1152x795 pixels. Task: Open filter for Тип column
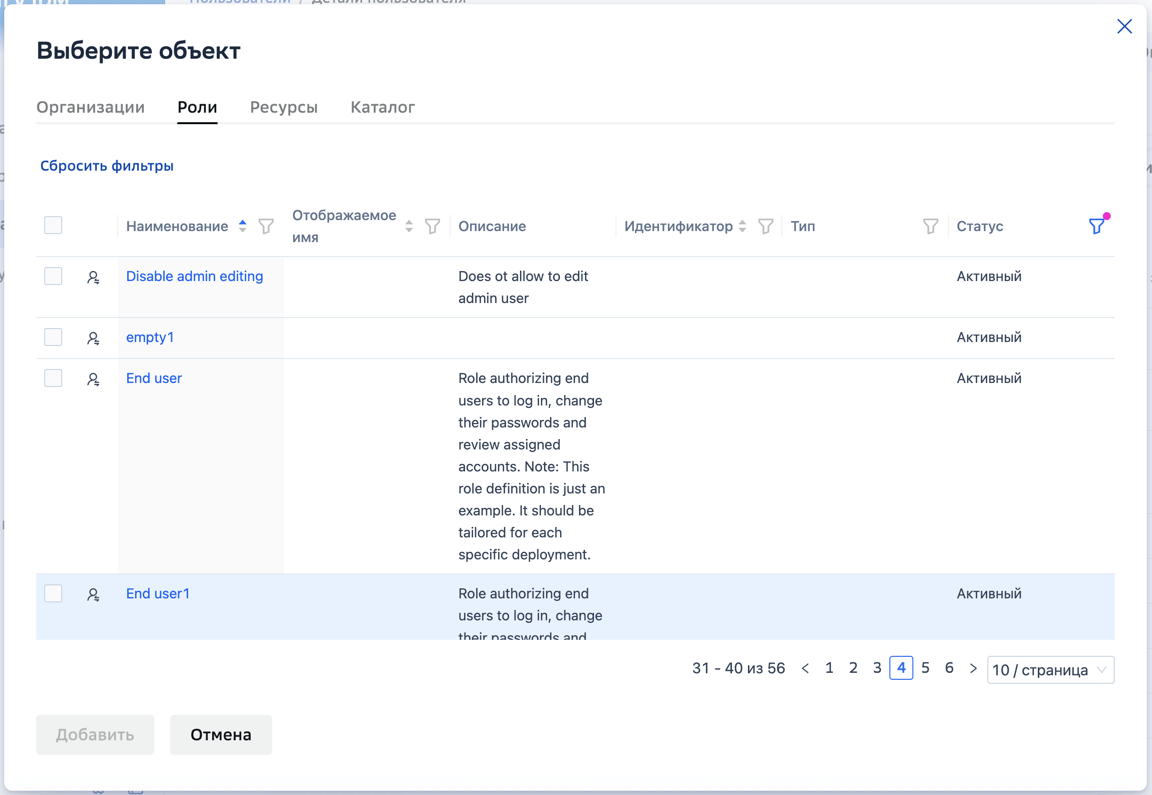930,226
